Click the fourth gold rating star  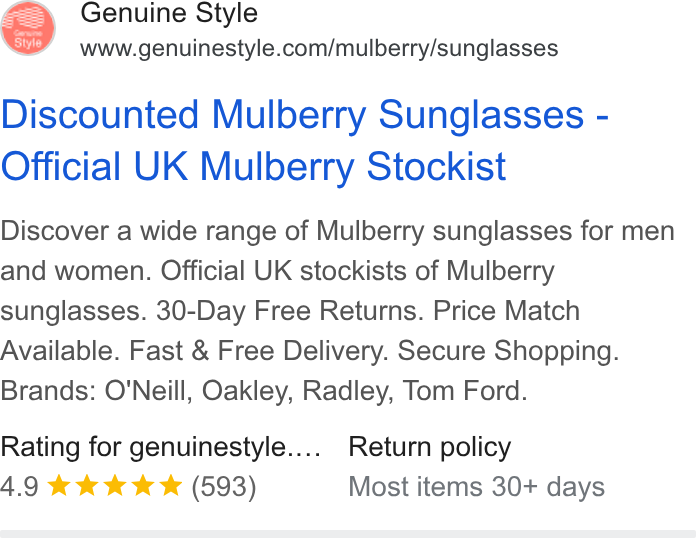point(143,485)
